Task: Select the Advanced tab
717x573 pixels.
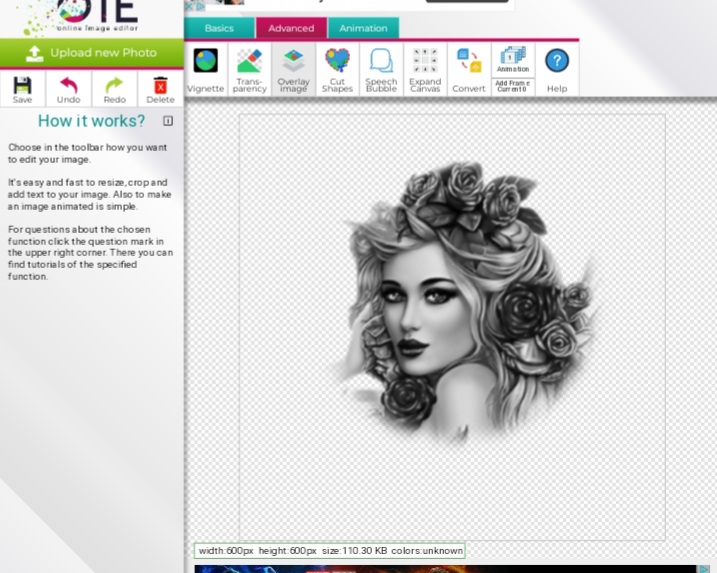Action: [291, 28]
